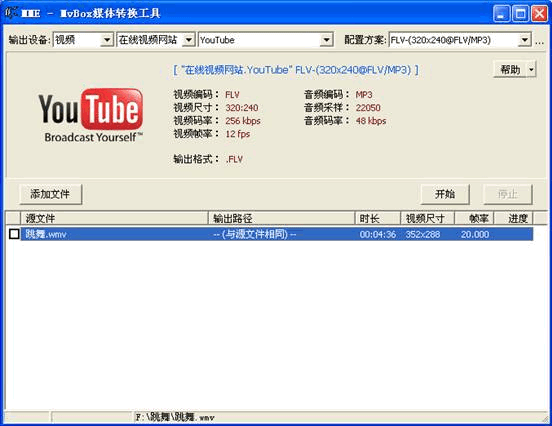552x426 pixels.
Task: Click the YouTube logo image
Action: tap(91, 115)
